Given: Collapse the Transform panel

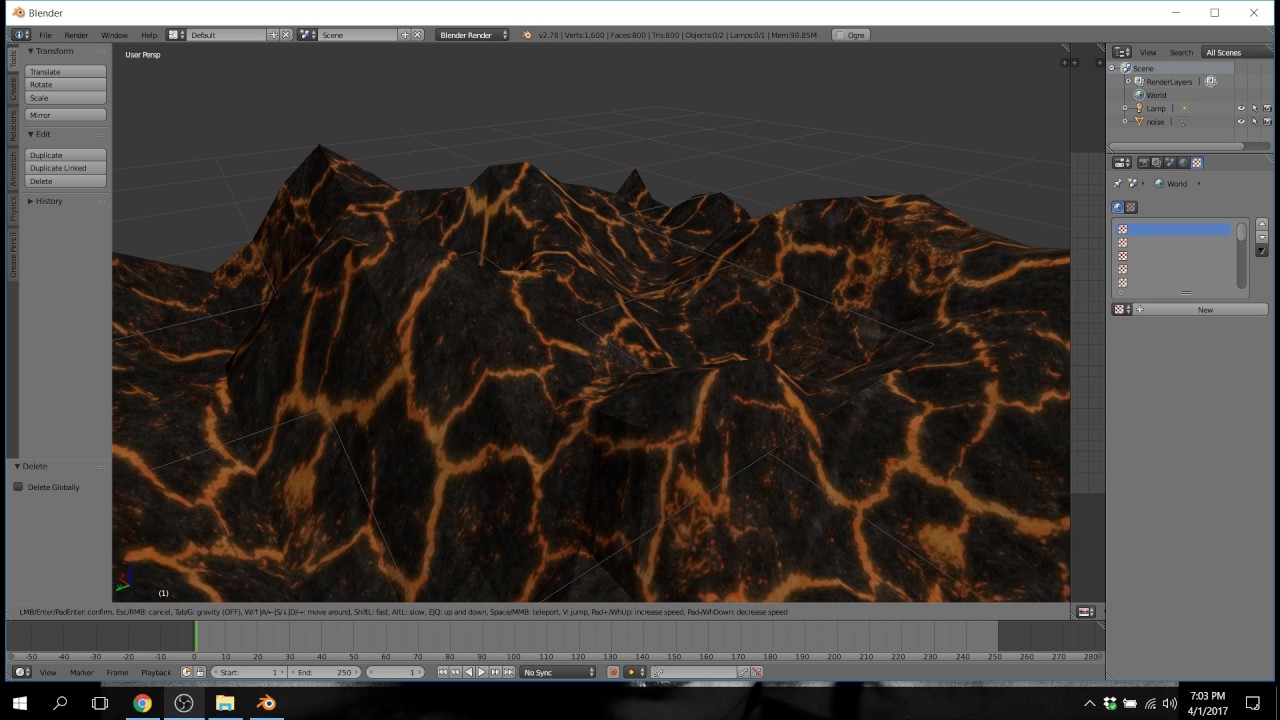Looking at the screenshot, I should [31, 51].
